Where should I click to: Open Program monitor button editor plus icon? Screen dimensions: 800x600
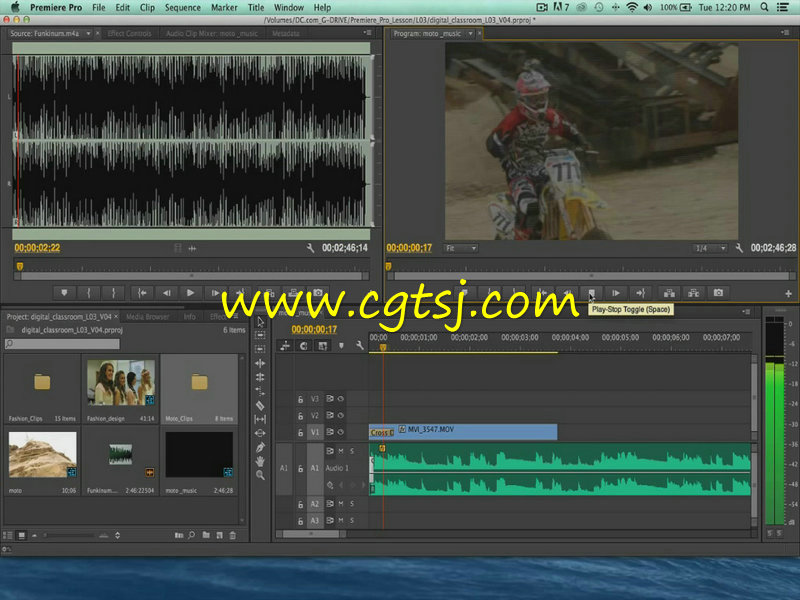[788, 294]
